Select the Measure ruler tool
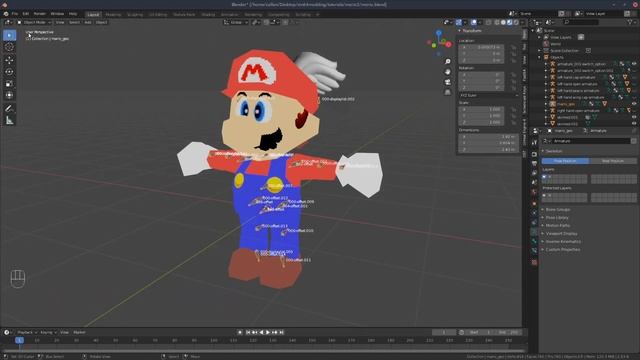Viewport: 640px width, 360px height. click(9, 120)
